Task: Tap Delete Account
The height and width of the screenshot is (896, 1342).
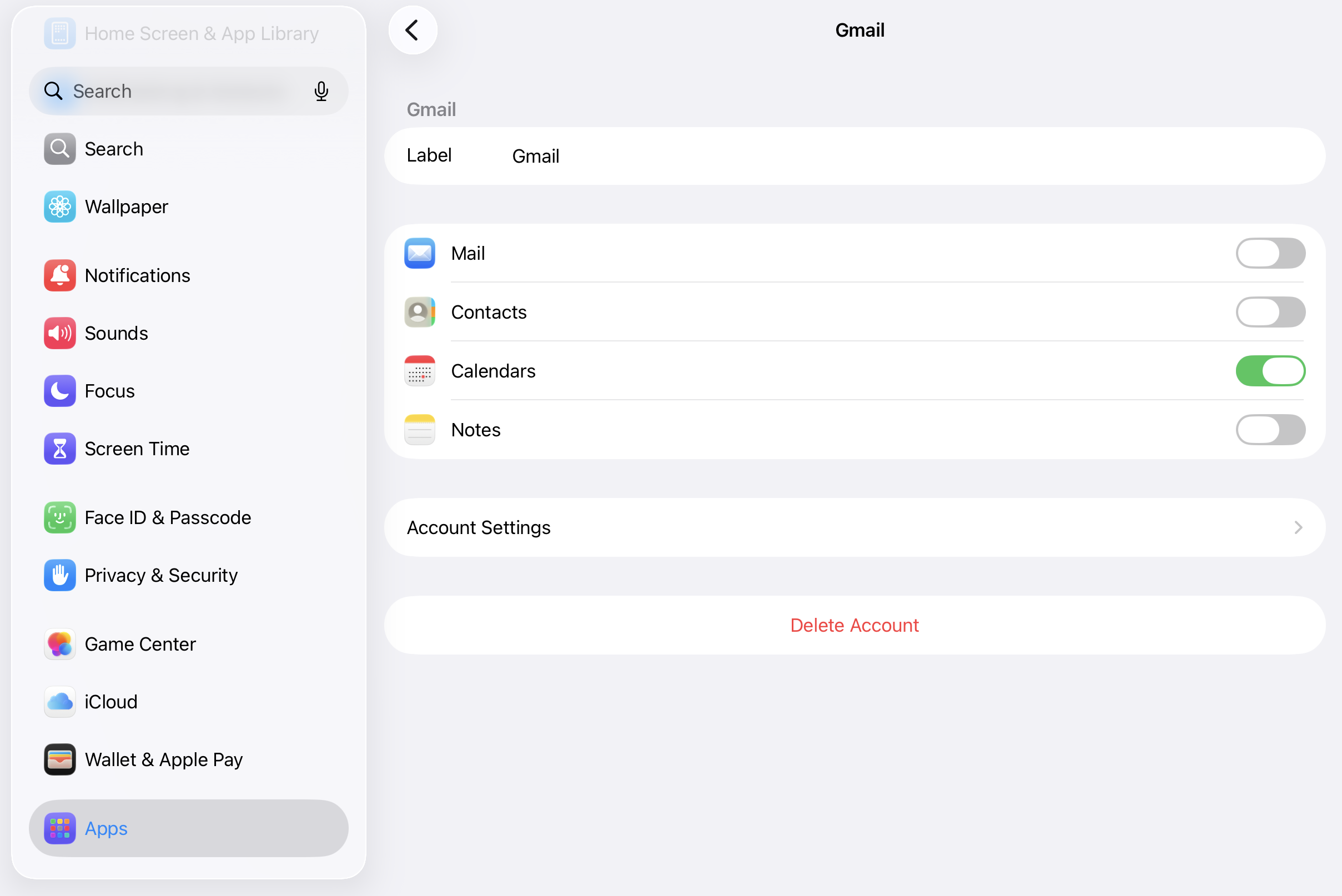Action: 855,626
